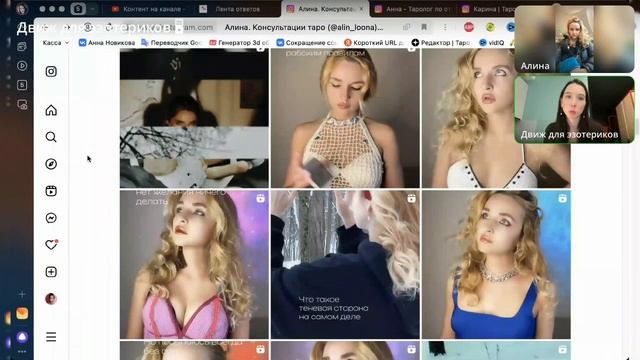This screenshot has height=360, width=640.
Task: Click the bookmark icon in address bar
Action: pos(424,27)
